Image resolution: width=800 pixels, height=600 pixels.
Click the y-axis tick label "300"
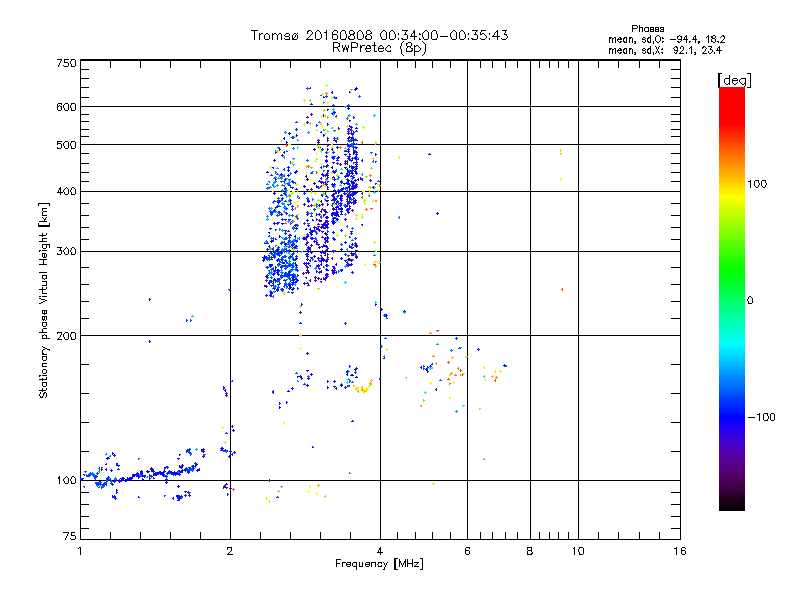67,252
